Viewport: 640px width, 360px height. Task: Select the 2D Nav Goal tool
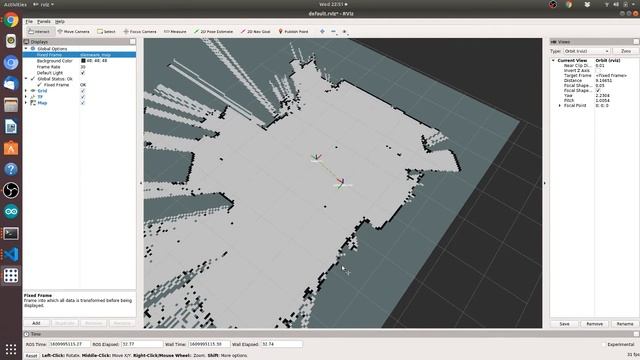point(256,31)
